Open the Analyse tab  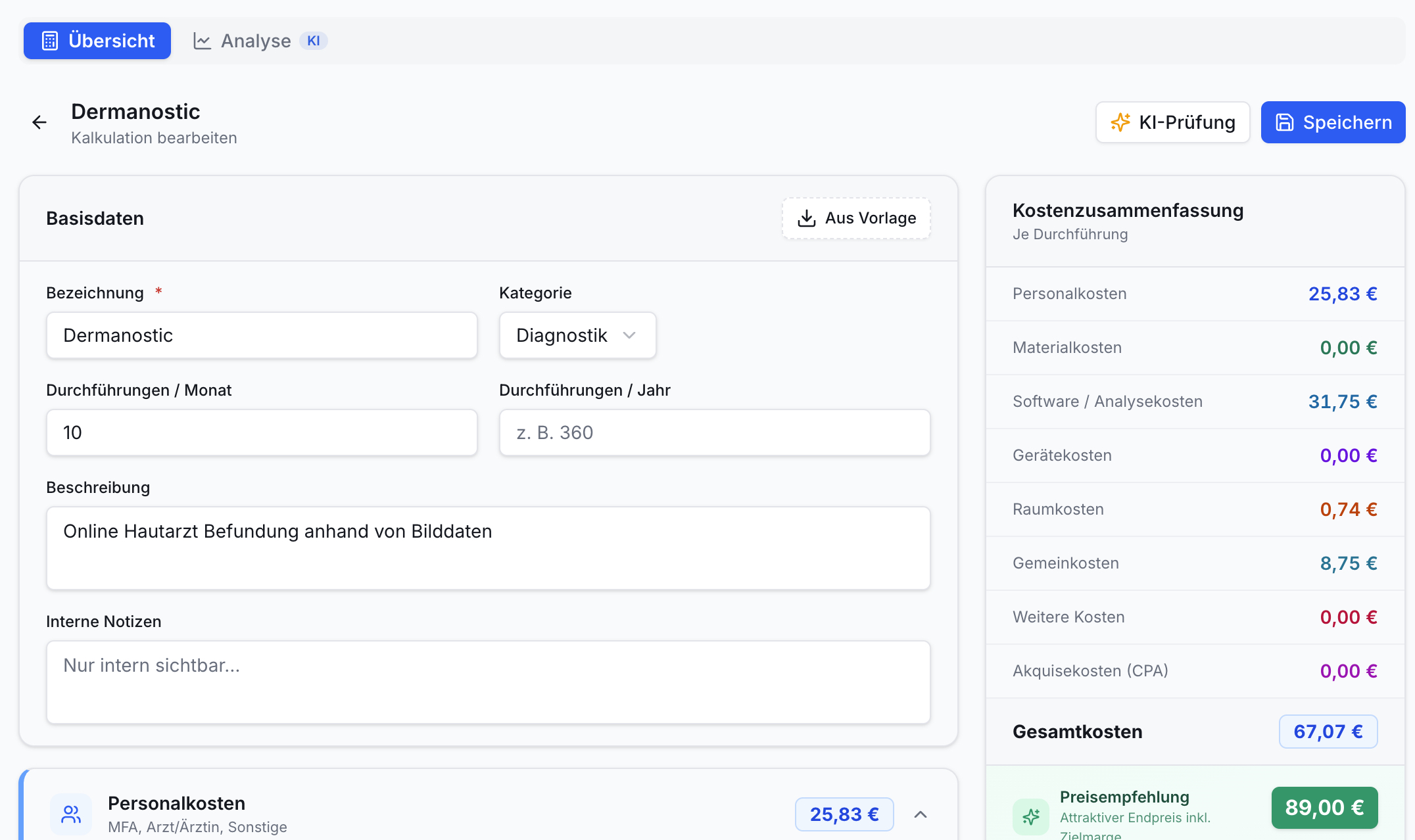(260, 41)
